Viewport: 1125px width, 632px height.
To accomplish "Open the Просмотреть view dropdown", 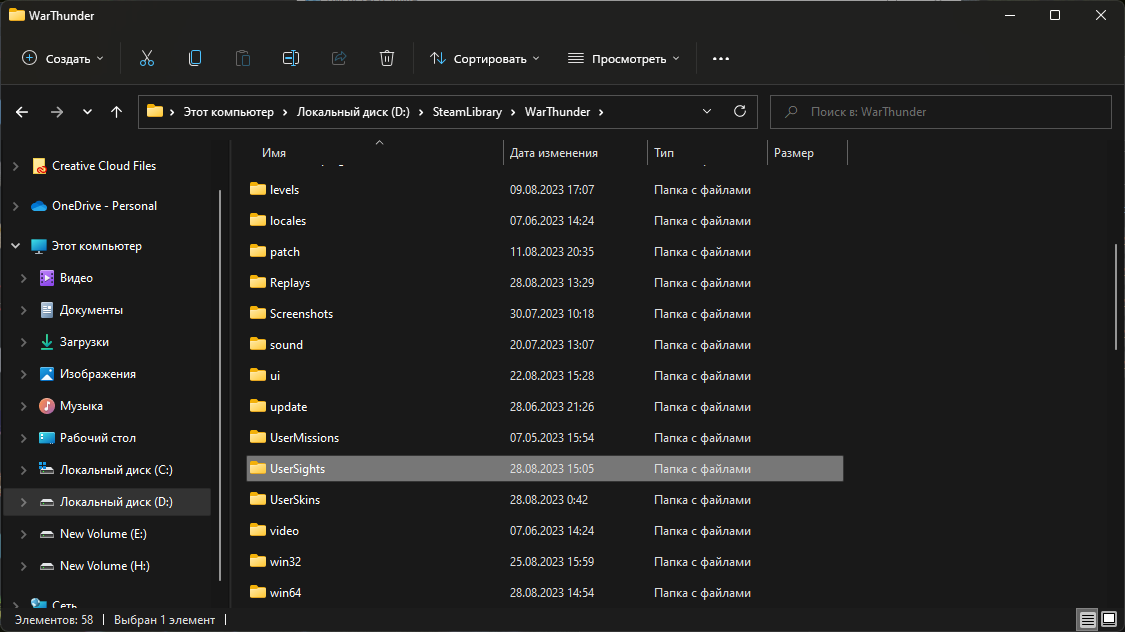I will tap(624, 59).
